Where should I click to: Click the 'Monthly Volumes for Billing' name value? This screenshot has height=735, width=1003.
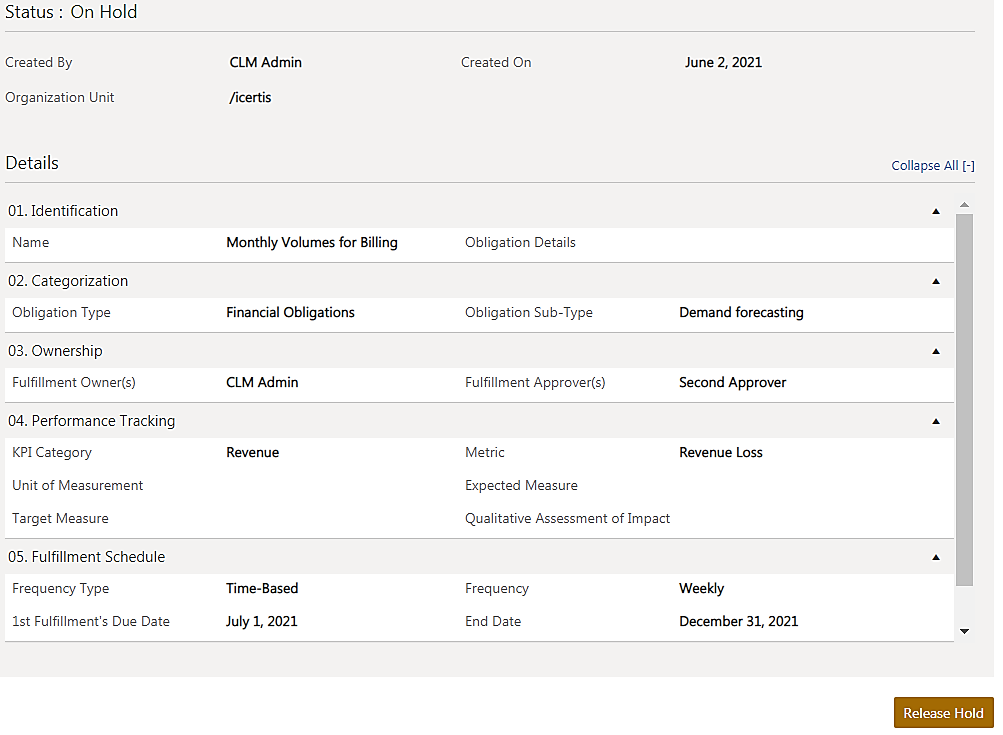[x=312, y=242]
